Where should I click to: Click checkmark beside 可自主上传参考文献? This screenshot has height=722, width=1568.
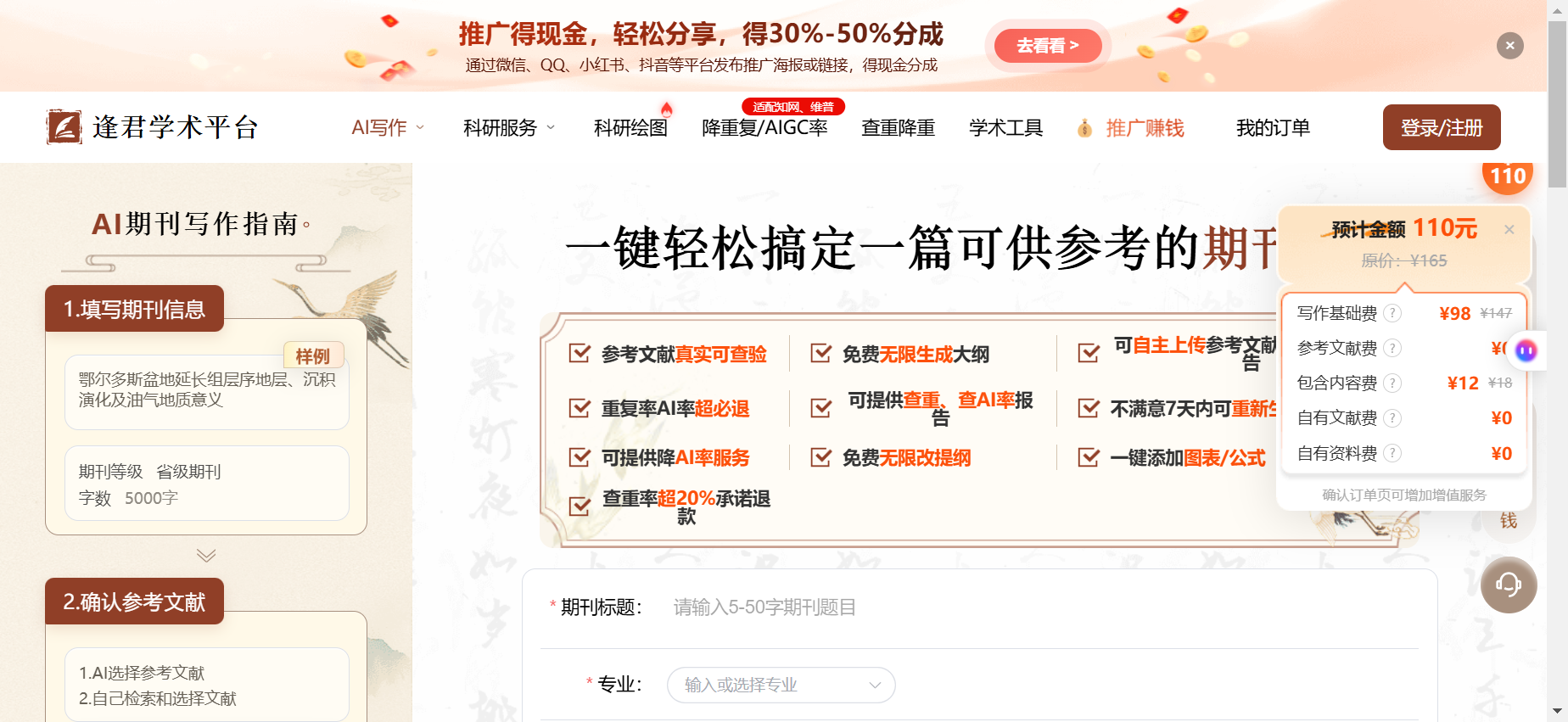pyautogui.click(x=1089, y=353)
